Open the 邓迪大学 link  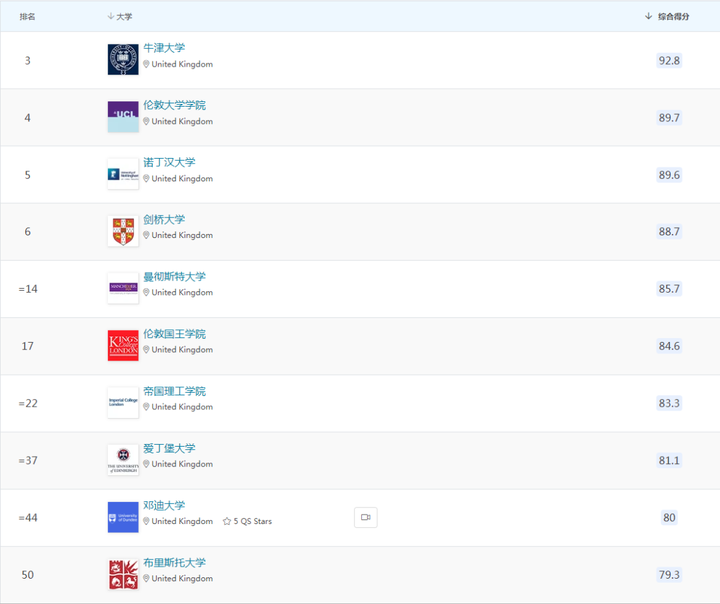(x=164, y=506)
